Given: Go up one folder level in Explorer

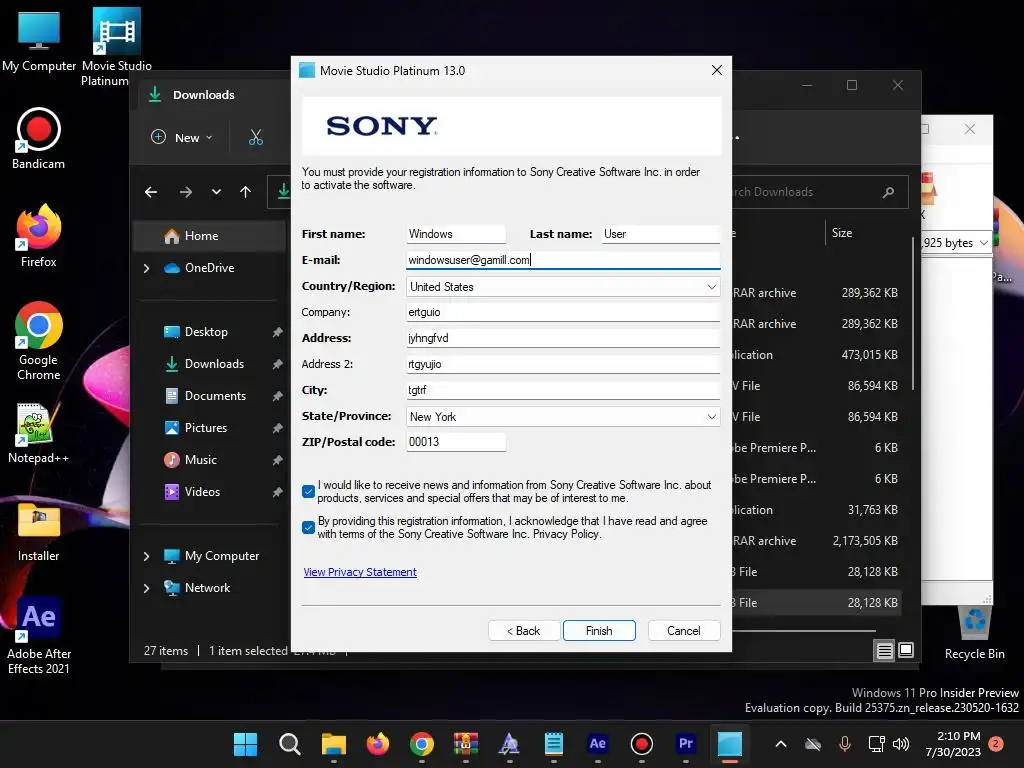Looking at the screenshot, I should [x=246, y=192].
